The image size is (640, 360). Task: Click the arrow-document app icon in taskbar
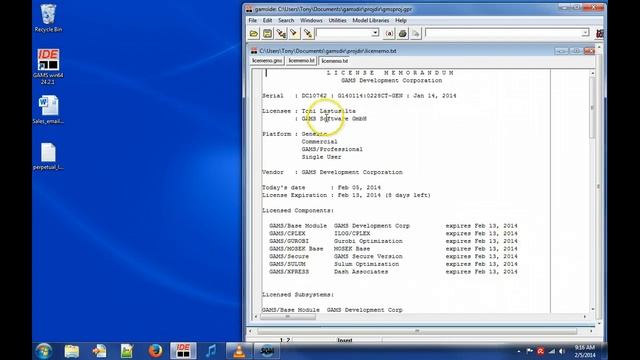[x=99, y=351]
